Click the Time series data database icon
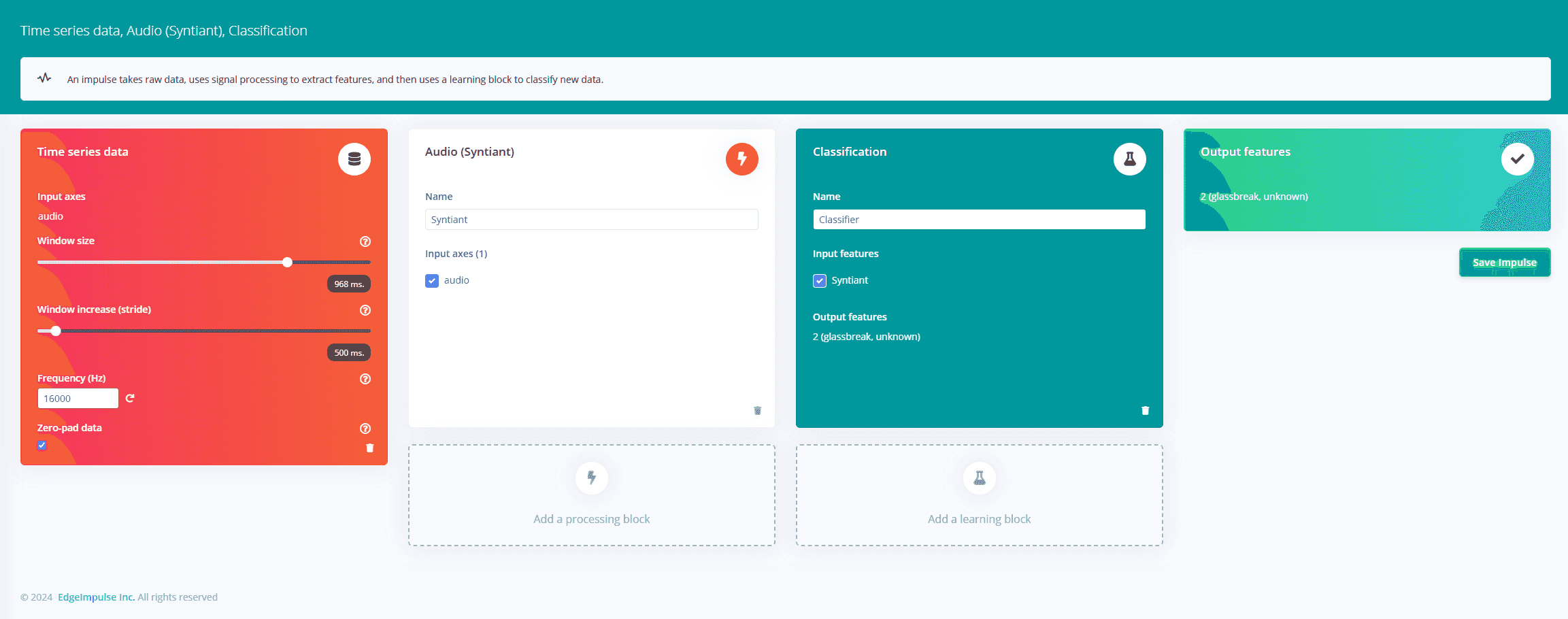 tap(354, 159)
